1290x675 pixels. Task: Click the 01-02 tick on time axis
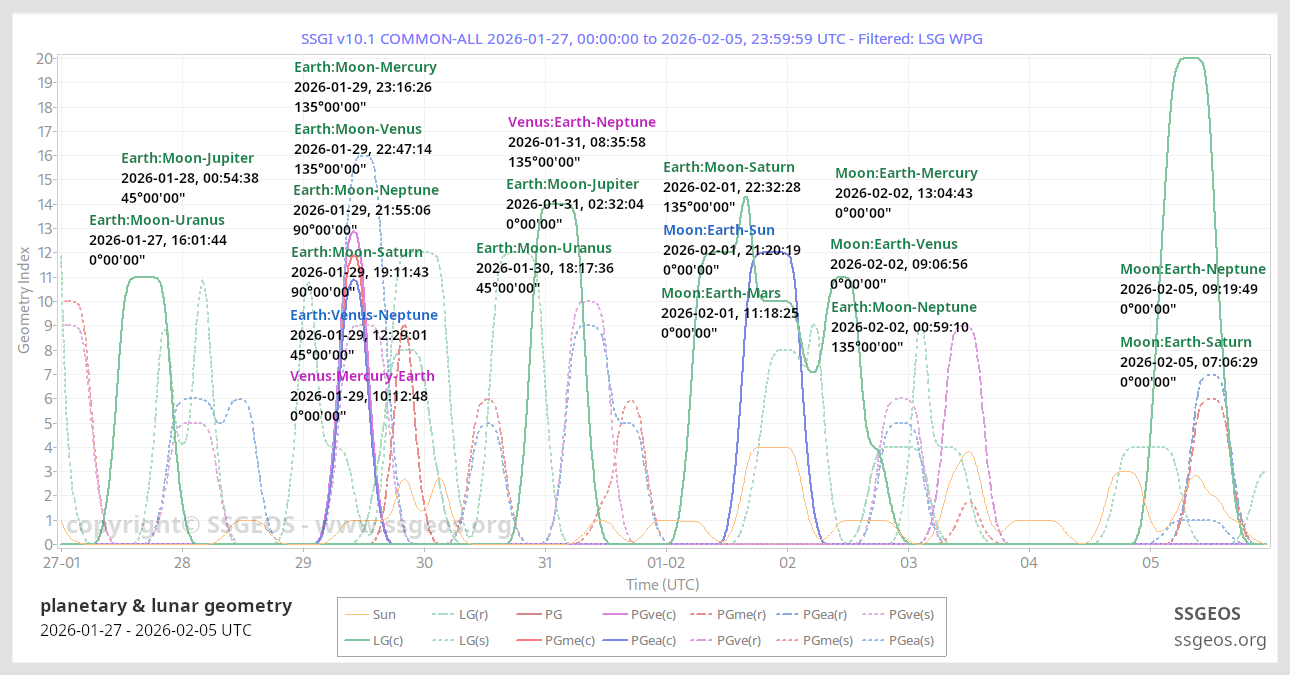(666, 564)
